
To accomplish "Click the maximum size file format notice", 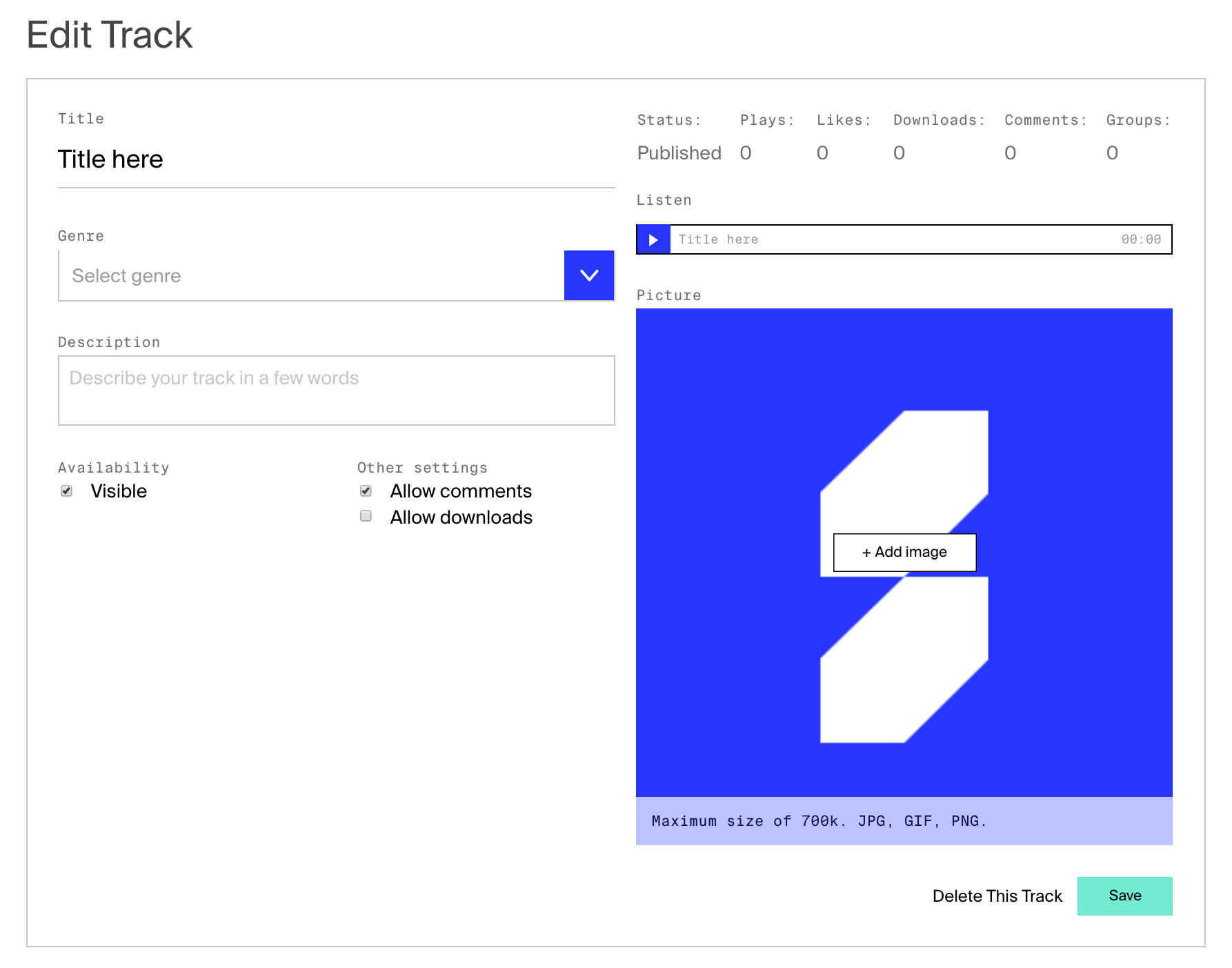I will point(818,821).
